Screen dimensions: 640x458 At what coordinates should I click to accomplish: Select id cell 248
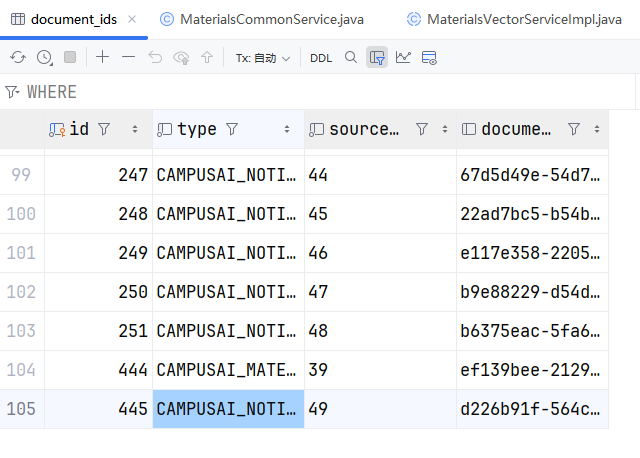[98, 214]
